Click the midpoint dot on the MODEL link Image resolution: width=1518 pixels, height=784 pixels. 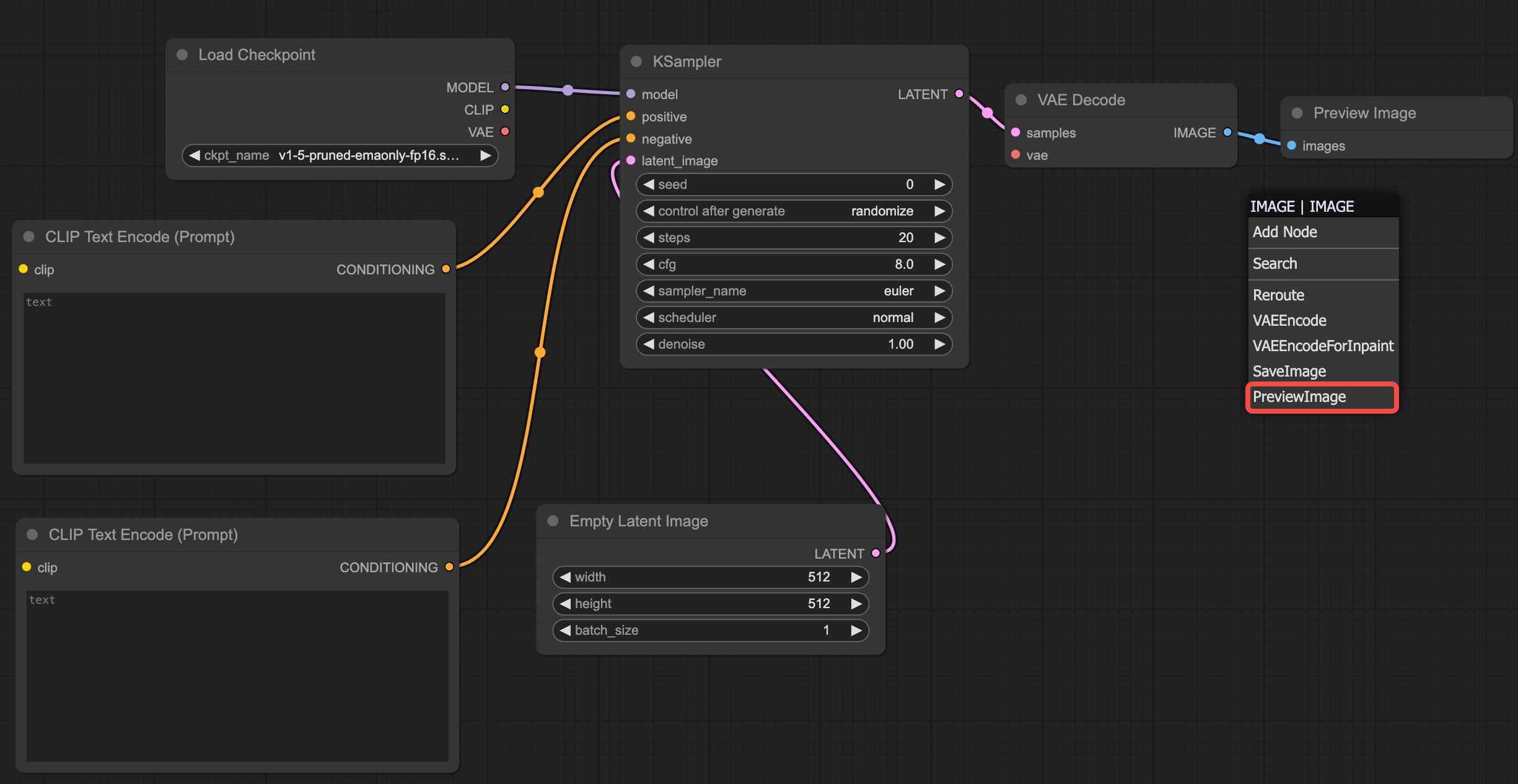(568, 90)
